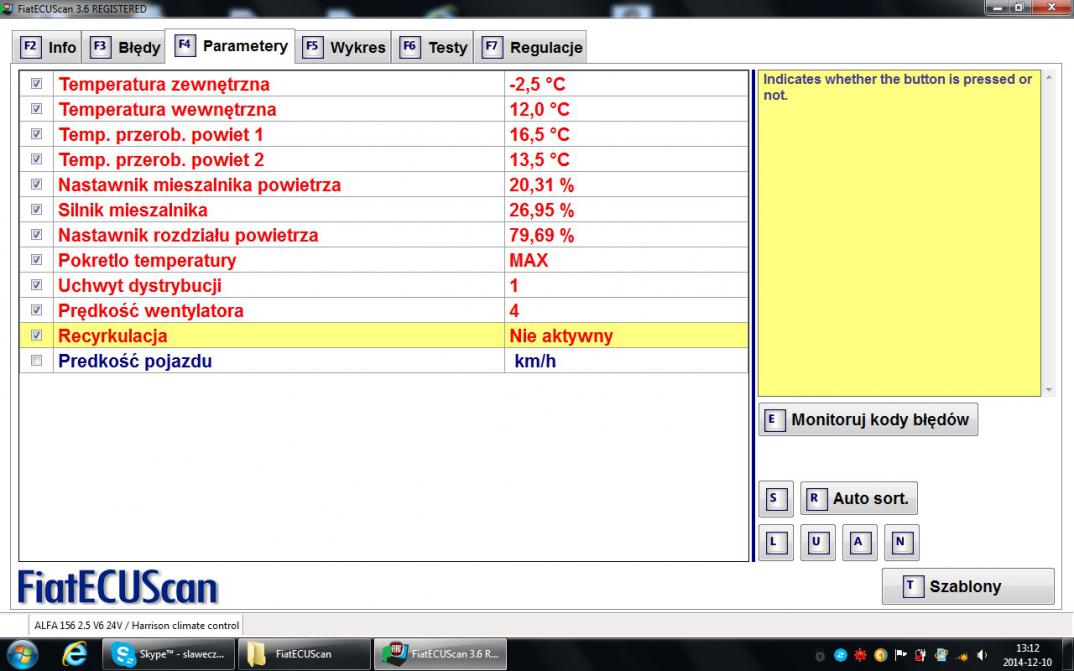This screenshot has width=1074, height=671.
Task: Click the S shortcut button
Action: click(x=775, y=498)
